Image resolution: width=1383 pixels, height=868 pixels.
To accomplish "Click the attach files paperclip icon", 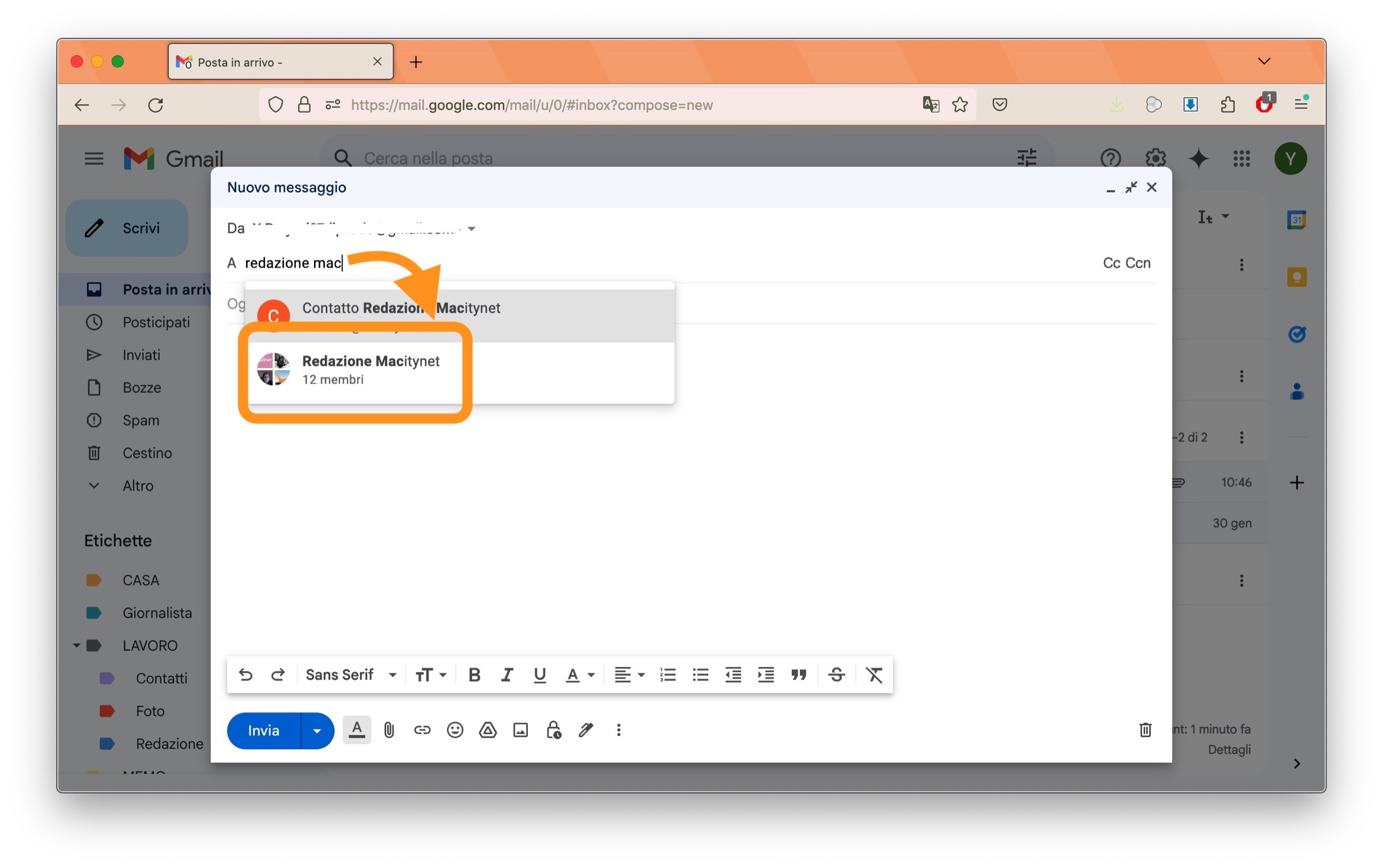I will [389, 730].
